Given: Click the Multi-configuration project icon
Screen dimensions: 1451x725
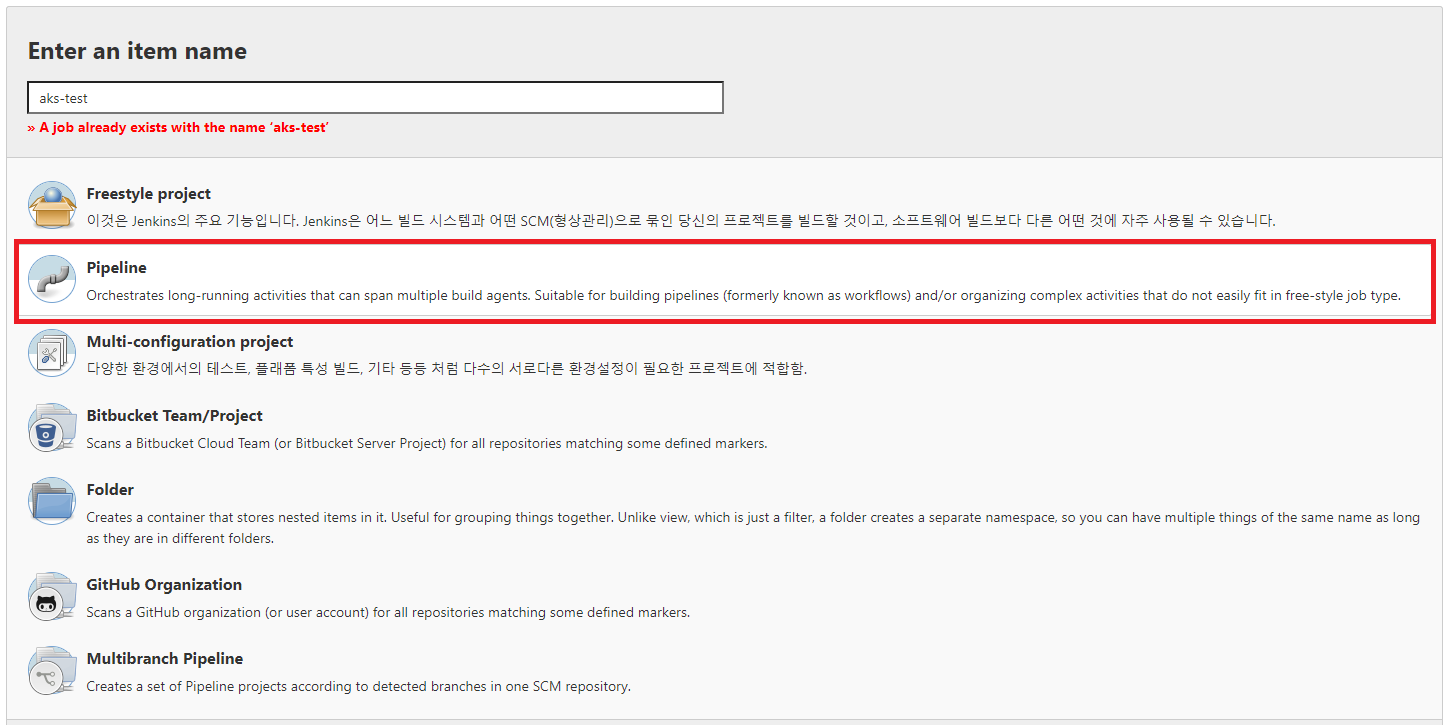Looking at the screenshot, I should pyautogui.click(x=52, y=354).
